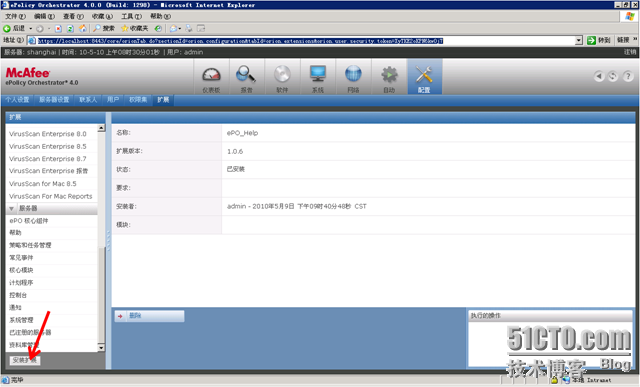Click the IE history icon
This screenshot has height=387, width=640.
(x=158, y=29)
